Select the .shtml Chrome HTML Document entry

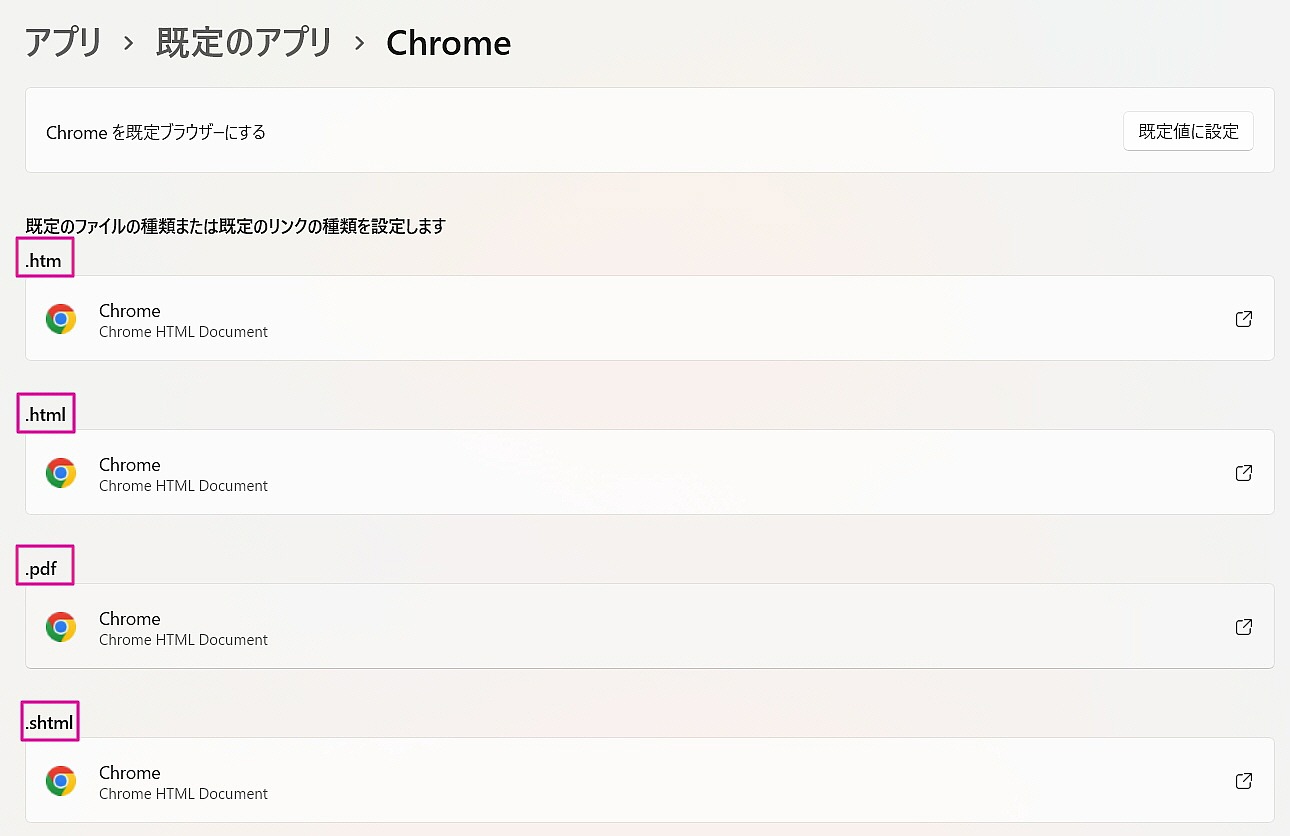650,780
